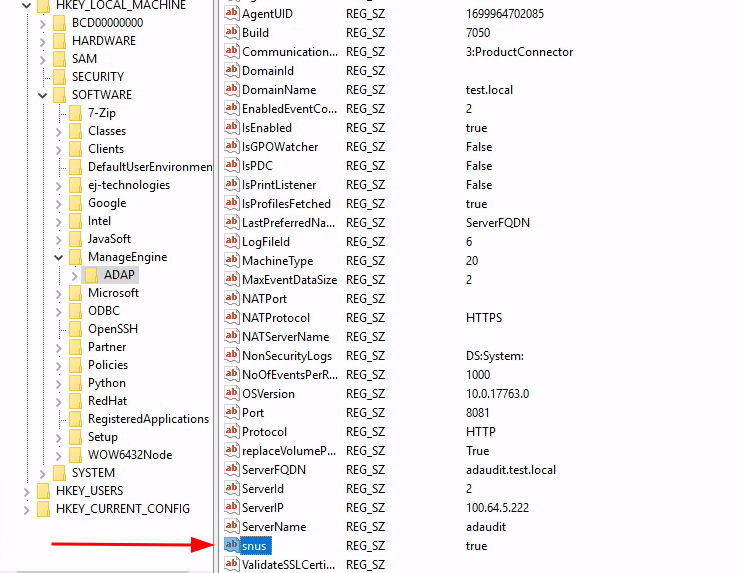Viewport: 738px width, 573px height.
Task: Click the ServerName string value icon
Action: point(231,526)
